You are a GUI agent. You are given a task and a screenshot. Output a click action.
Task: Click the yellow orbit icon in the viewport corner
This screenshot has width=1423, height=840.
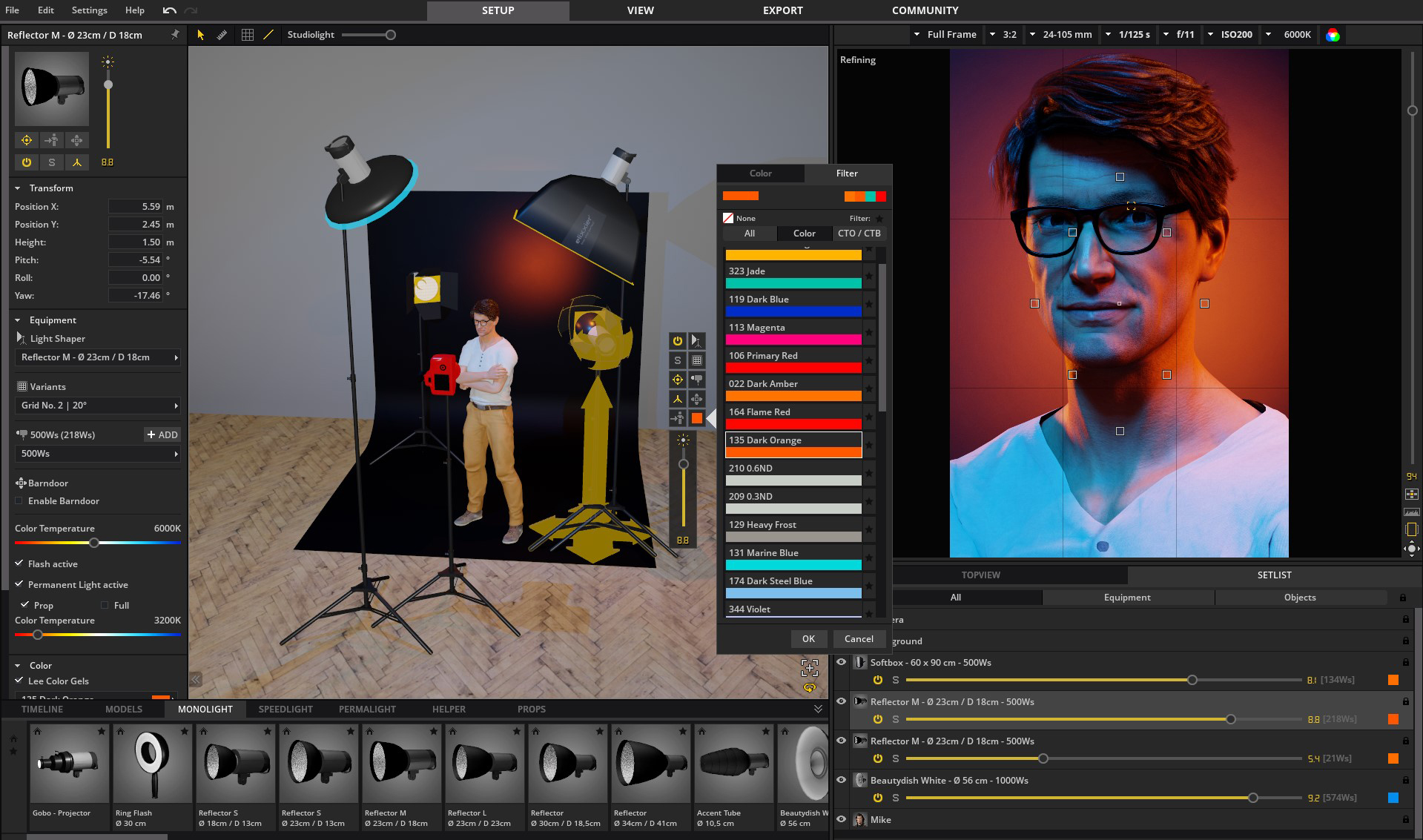pos(810,688)
